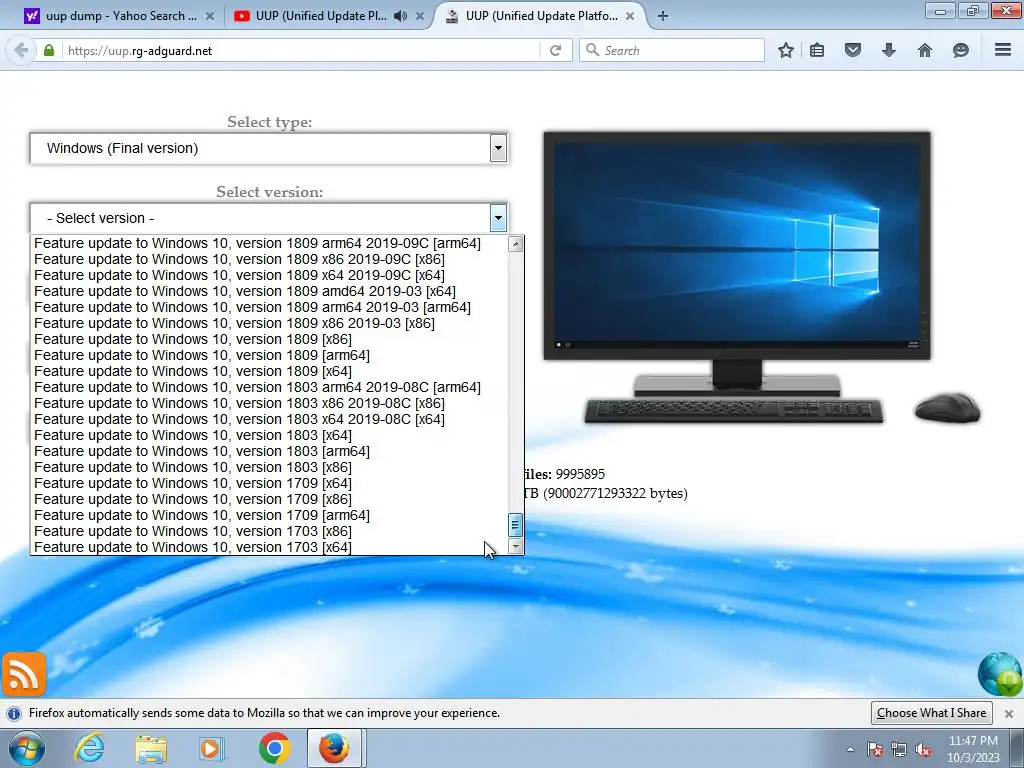Click the Firefox taskbar icon
Viewport: 1024px width, 768px height.
(334, 748)
